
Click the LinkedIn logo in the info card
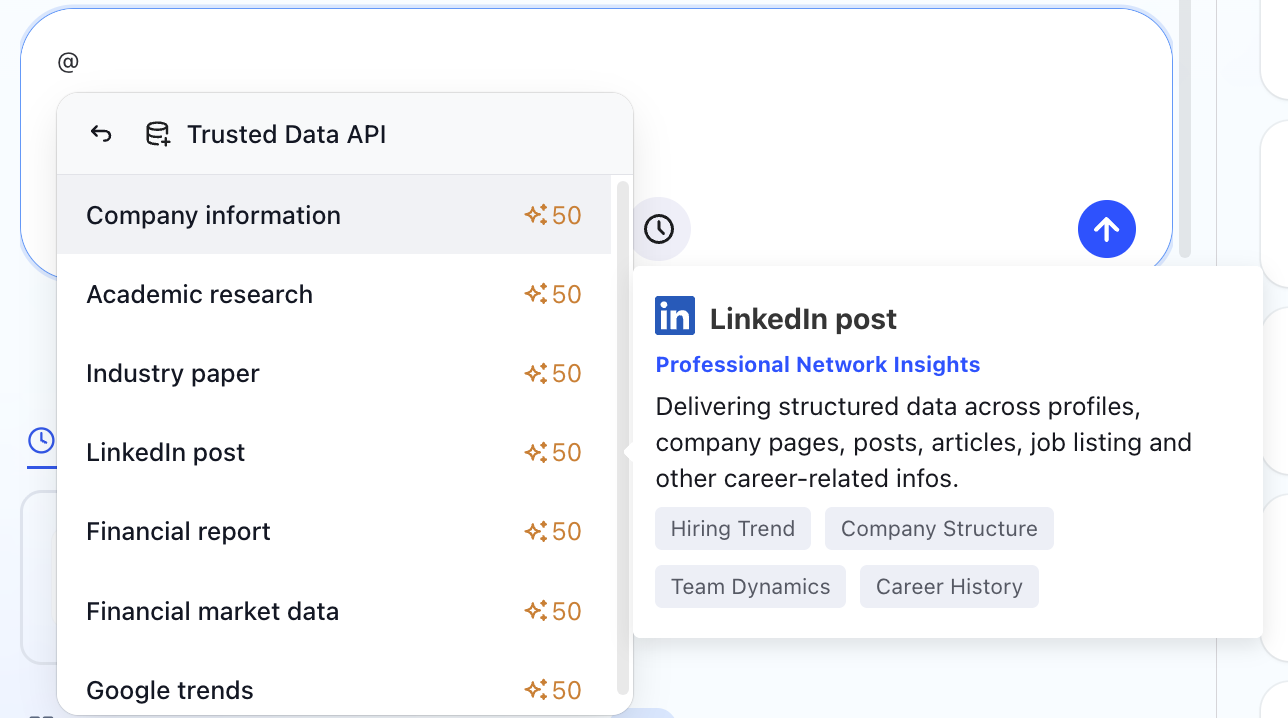tap(675, 316)
